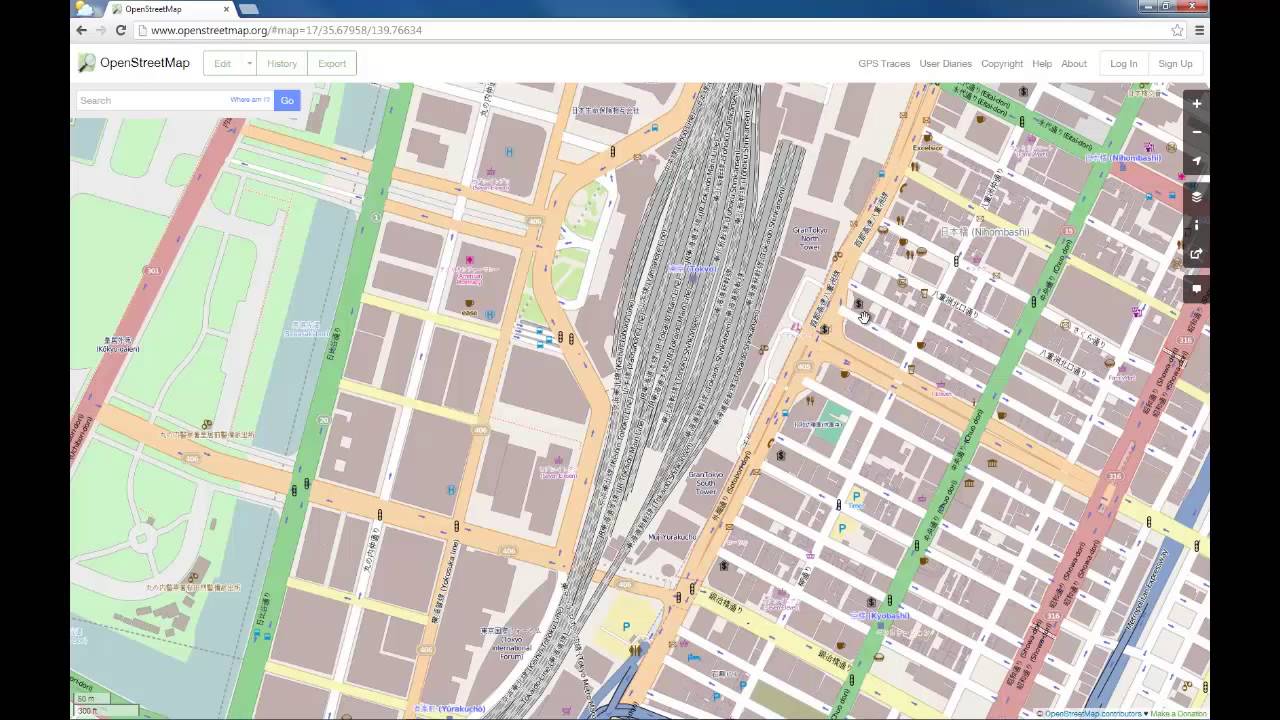Open the Chrome menu hamburger icon
The width and height of the screenshot is (1280, 720).
pos(1199,30)
